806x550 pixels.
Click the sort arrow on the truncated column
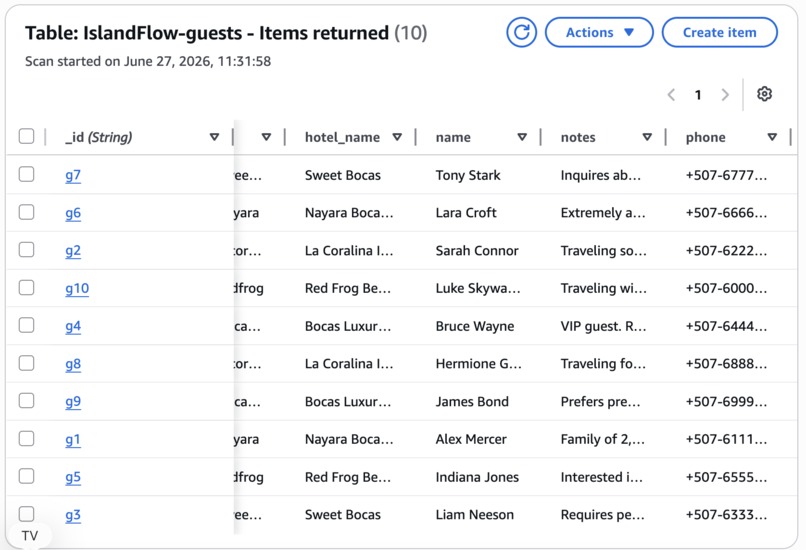click(x=266, y=137)
